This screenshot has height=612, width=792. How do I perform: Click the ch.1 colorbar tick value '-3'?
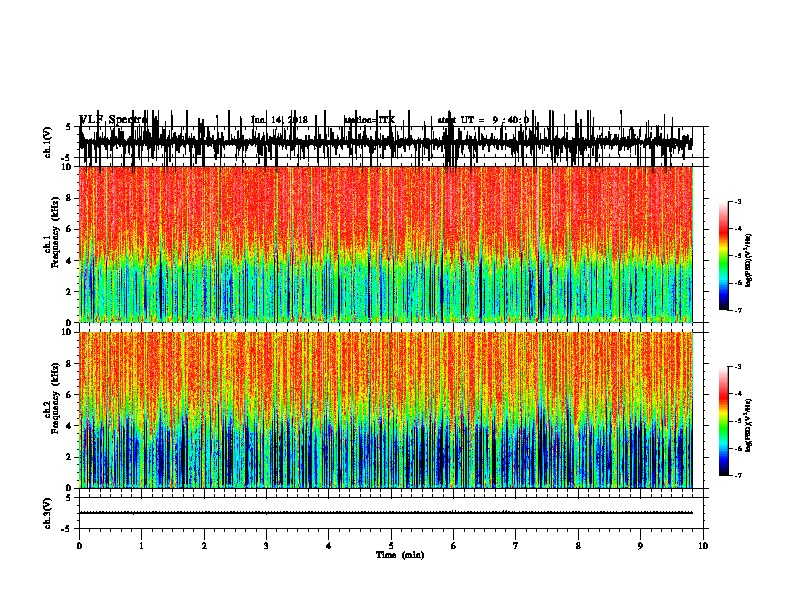737,202
